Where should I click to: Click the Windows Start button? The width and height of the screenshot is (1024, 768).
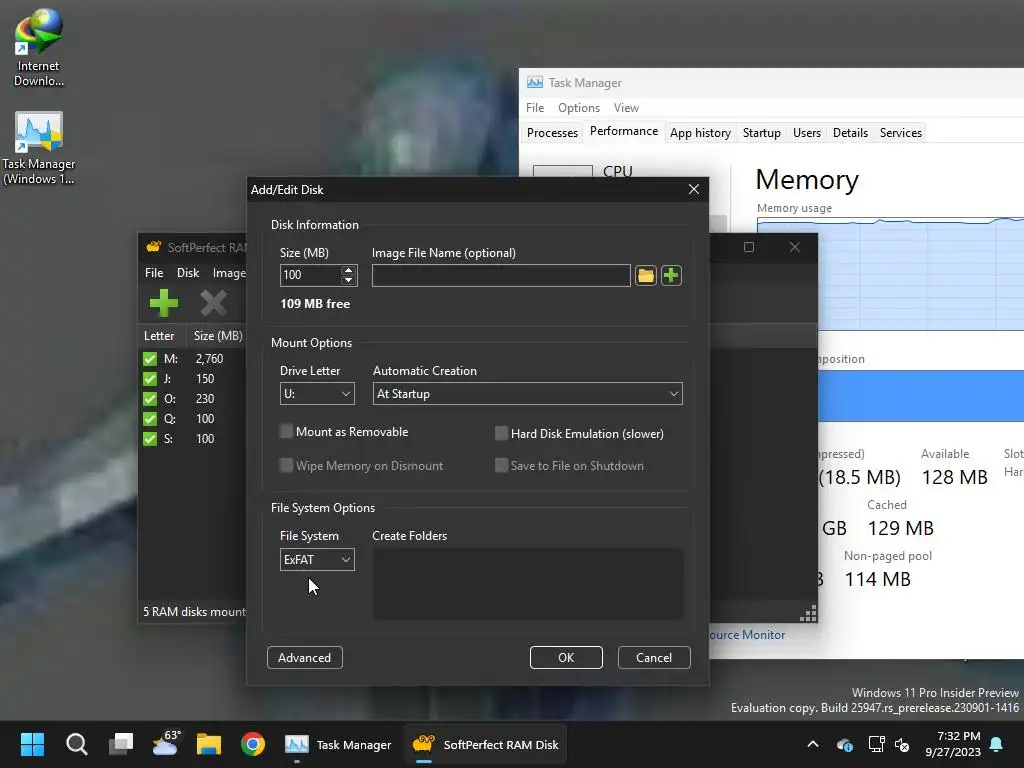32,744
